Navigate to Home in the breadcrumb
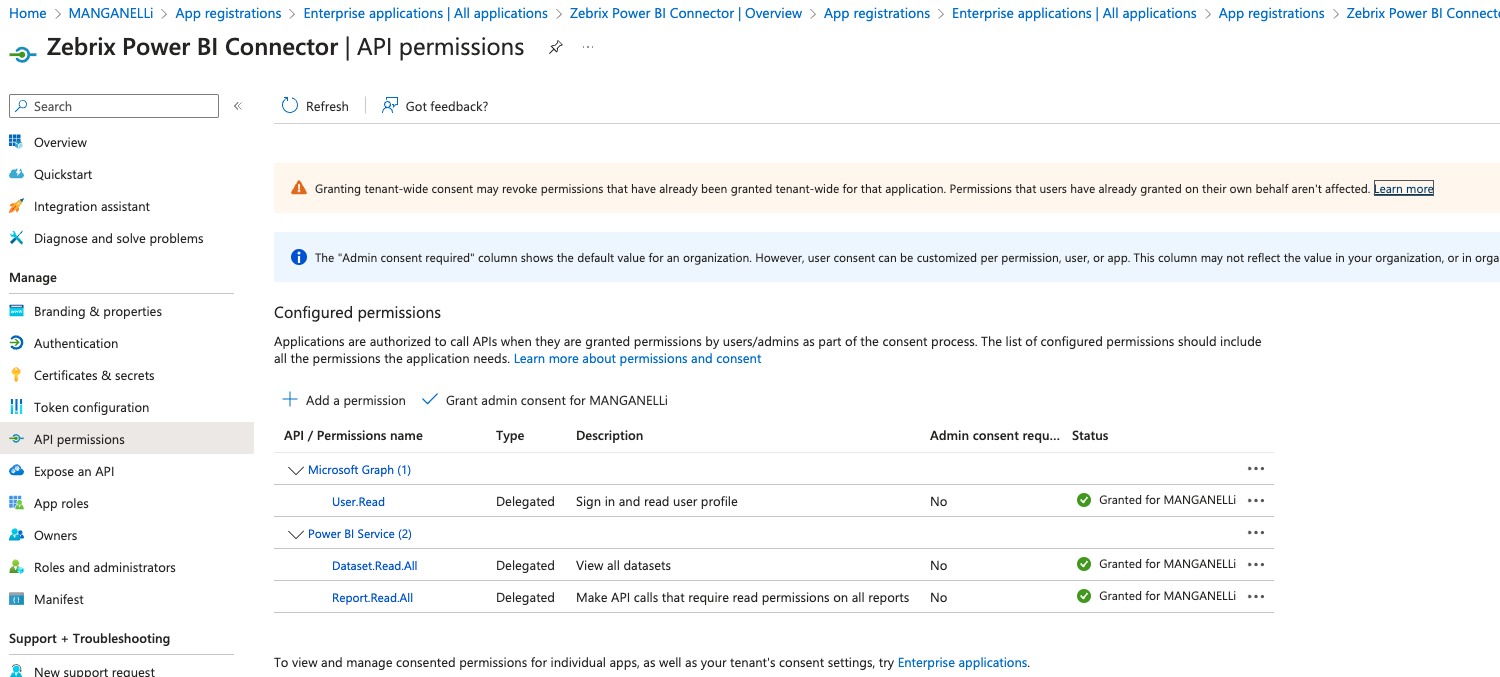Screen dimensions: 1500x677 point(27,13)
